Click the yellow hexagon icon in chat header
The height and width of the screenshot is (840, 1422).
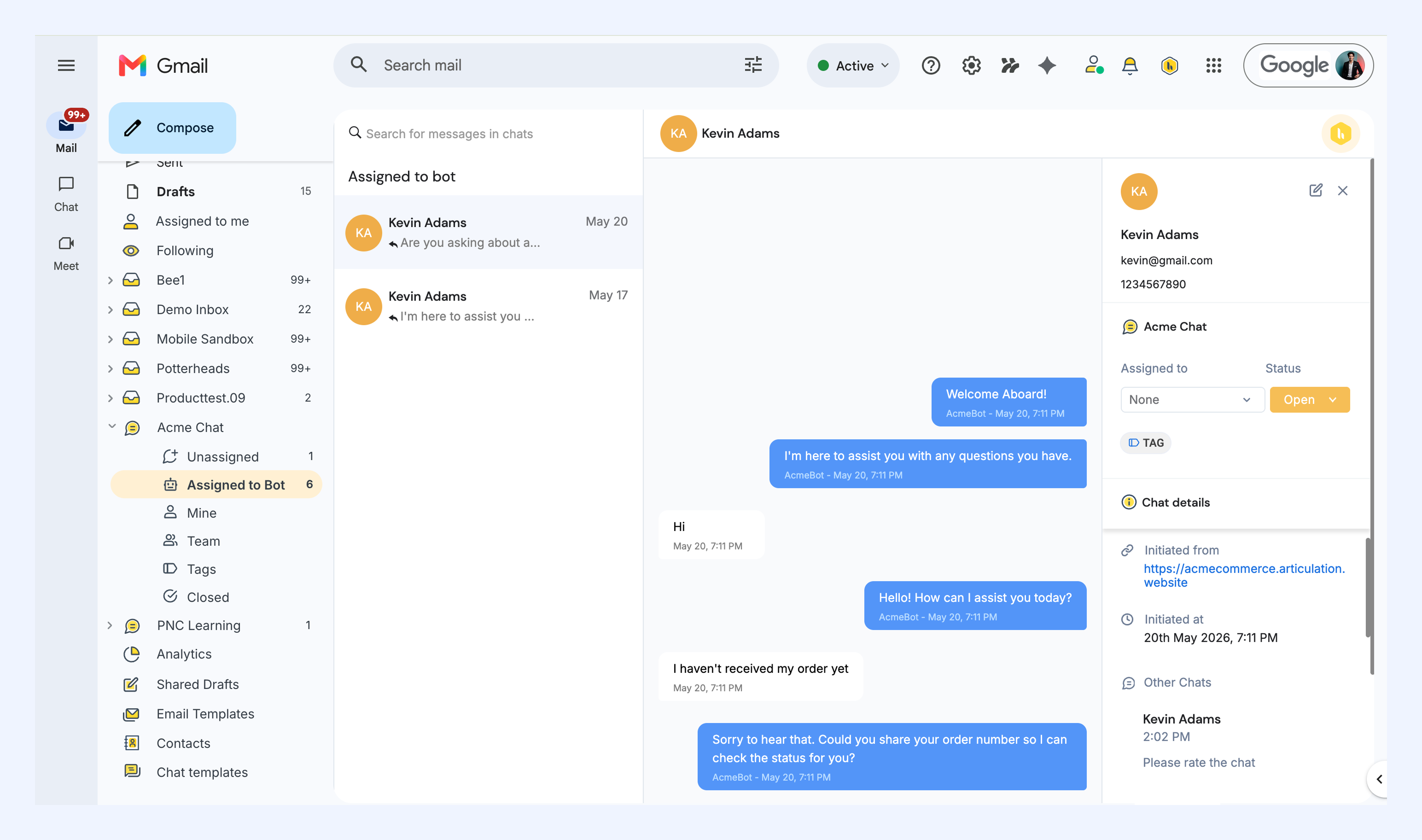(1340, 134)
